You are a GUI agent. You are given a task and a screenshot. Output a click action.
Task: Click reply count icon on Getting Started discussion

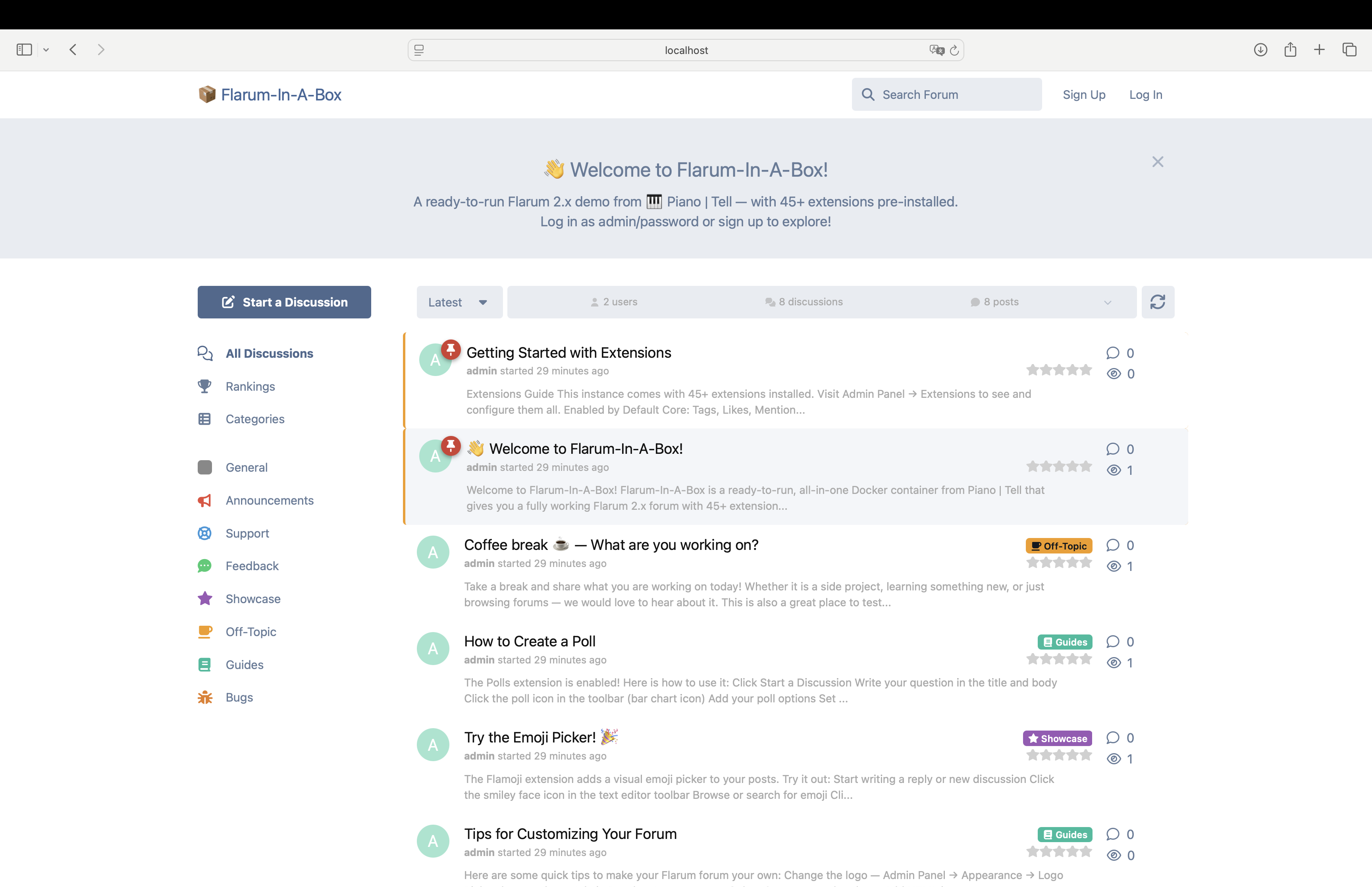1112,353
